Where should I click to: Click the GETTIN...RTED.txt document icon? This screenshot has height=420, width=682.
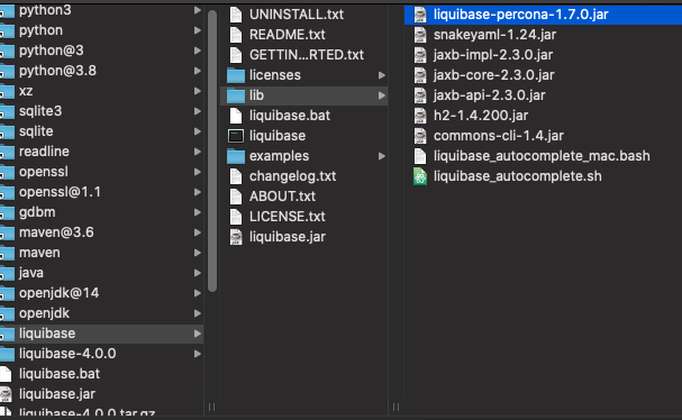(236, 55)
